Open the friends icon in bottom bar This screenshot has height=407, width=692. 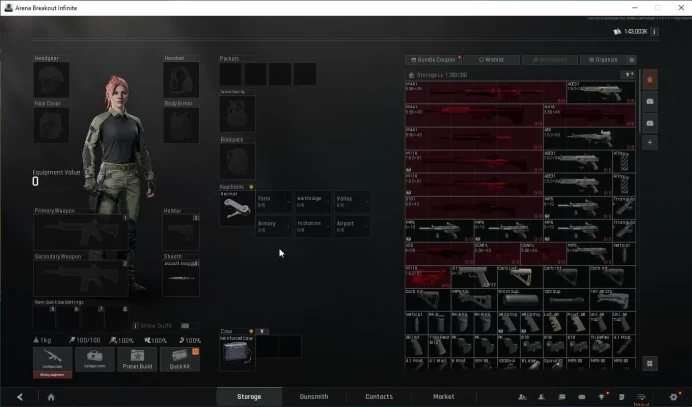(542, 397)
